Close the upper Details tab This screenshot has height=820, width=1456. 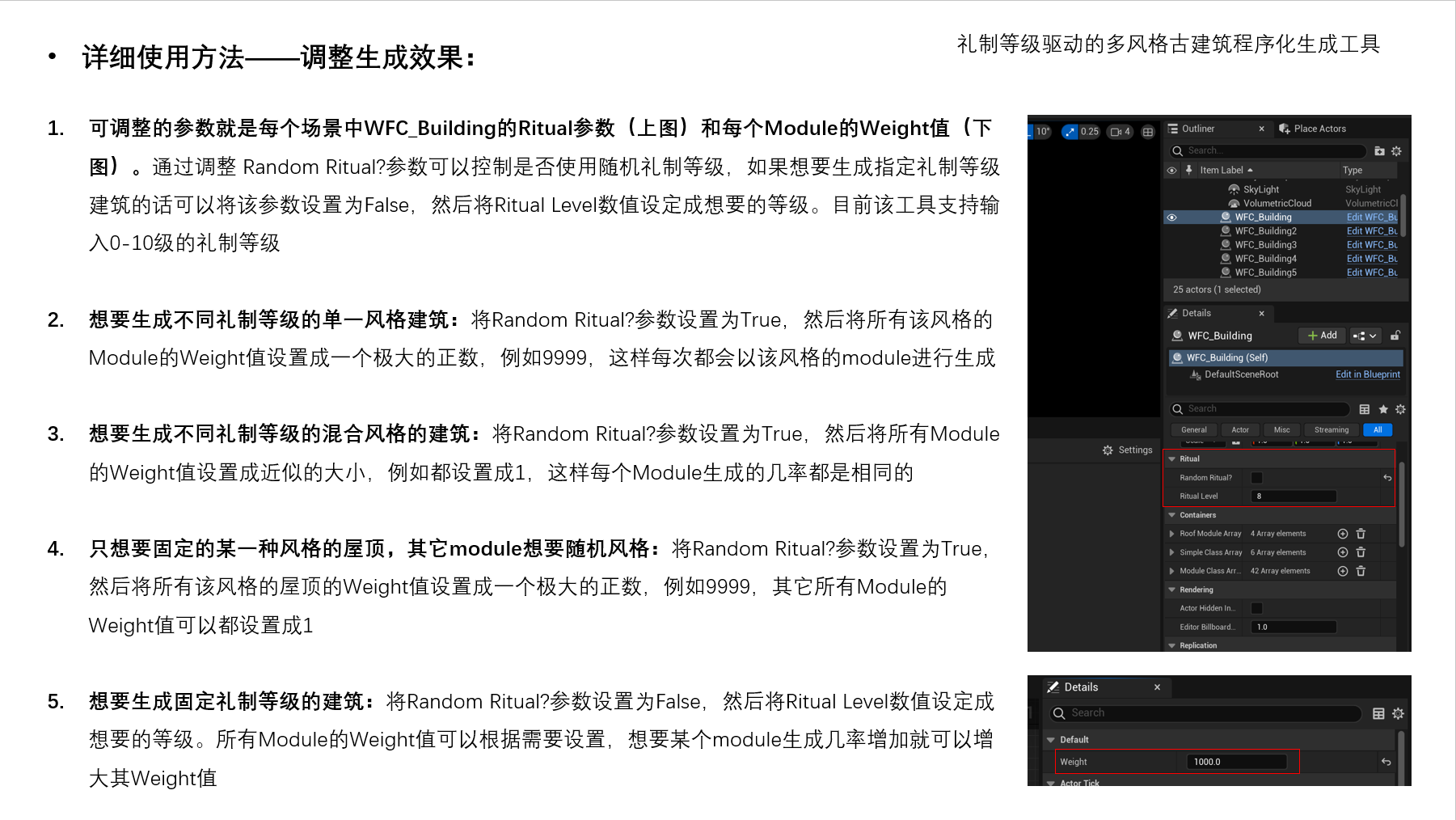[x=1261, y=313]
